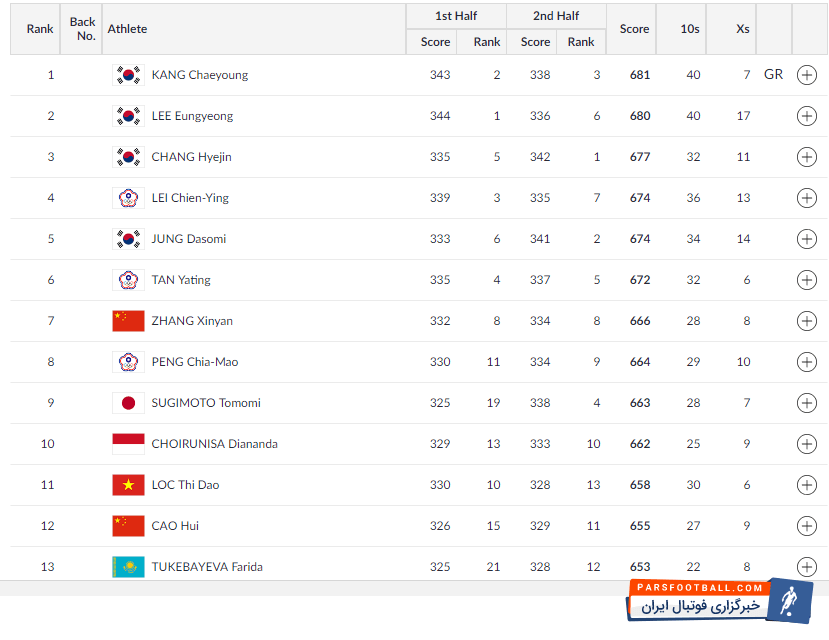Click the 10s column header
Screen dimensions: 829x640
(x=690, y=29)
